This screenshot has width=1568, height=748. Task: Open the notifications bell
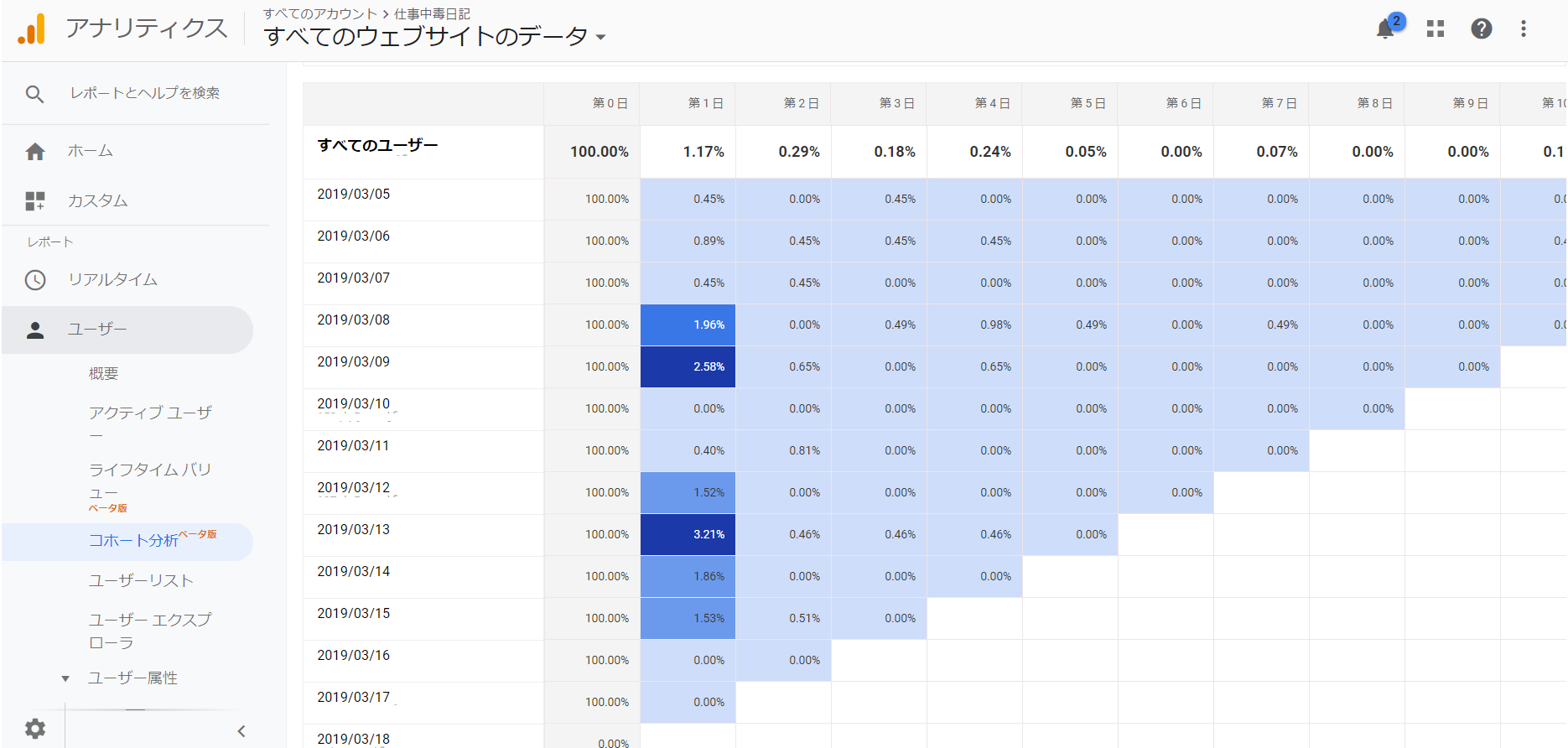click(1386, 29)
